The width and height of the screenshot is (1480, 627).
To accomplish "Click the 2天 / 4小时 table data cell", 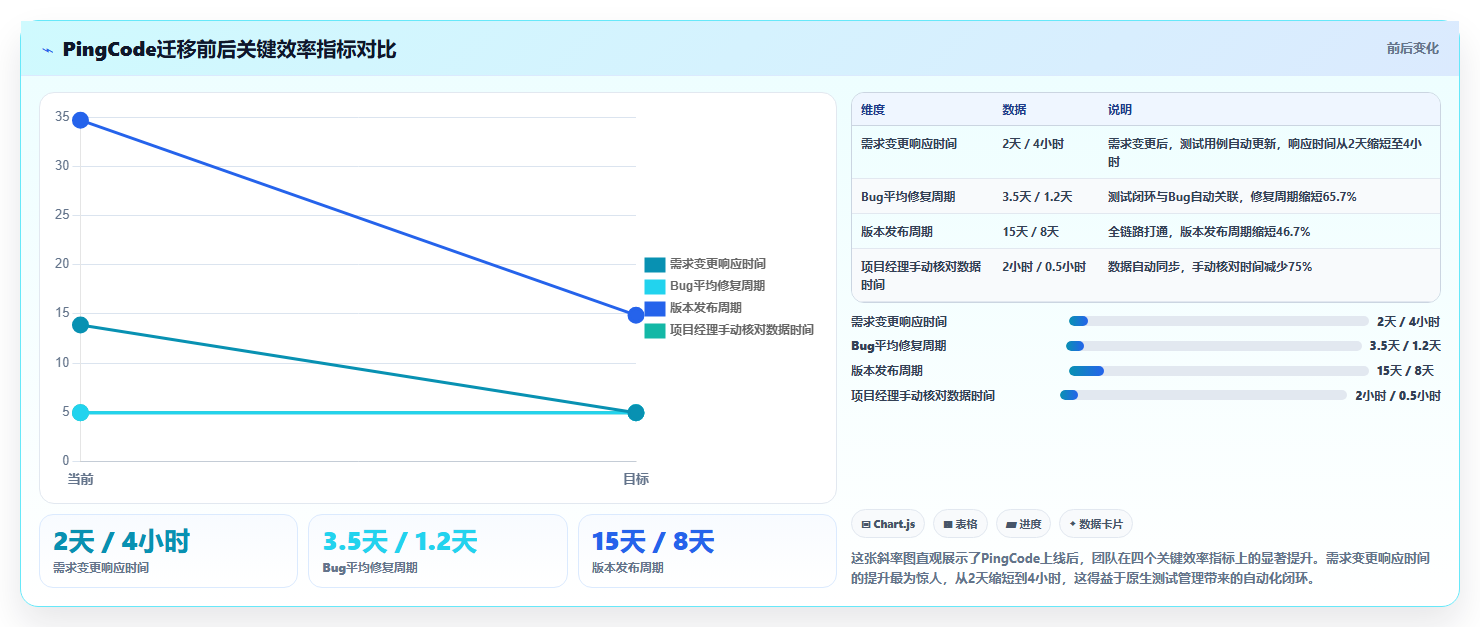I will 1046,152.
